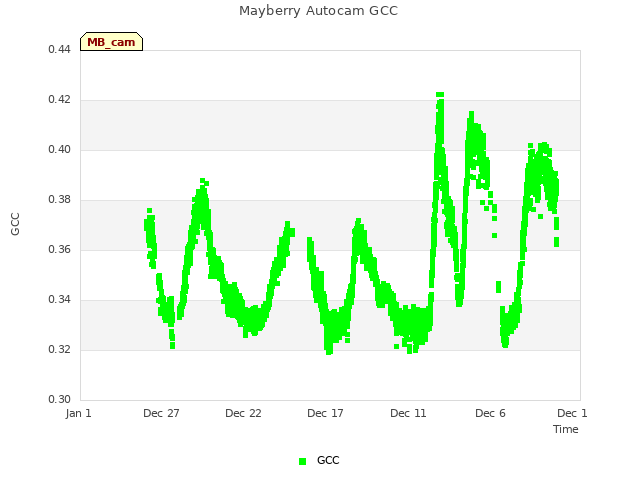Click the green GCC legend swatch
The width and height of the screenshot is (640, 480).
[x=302, y=461]
